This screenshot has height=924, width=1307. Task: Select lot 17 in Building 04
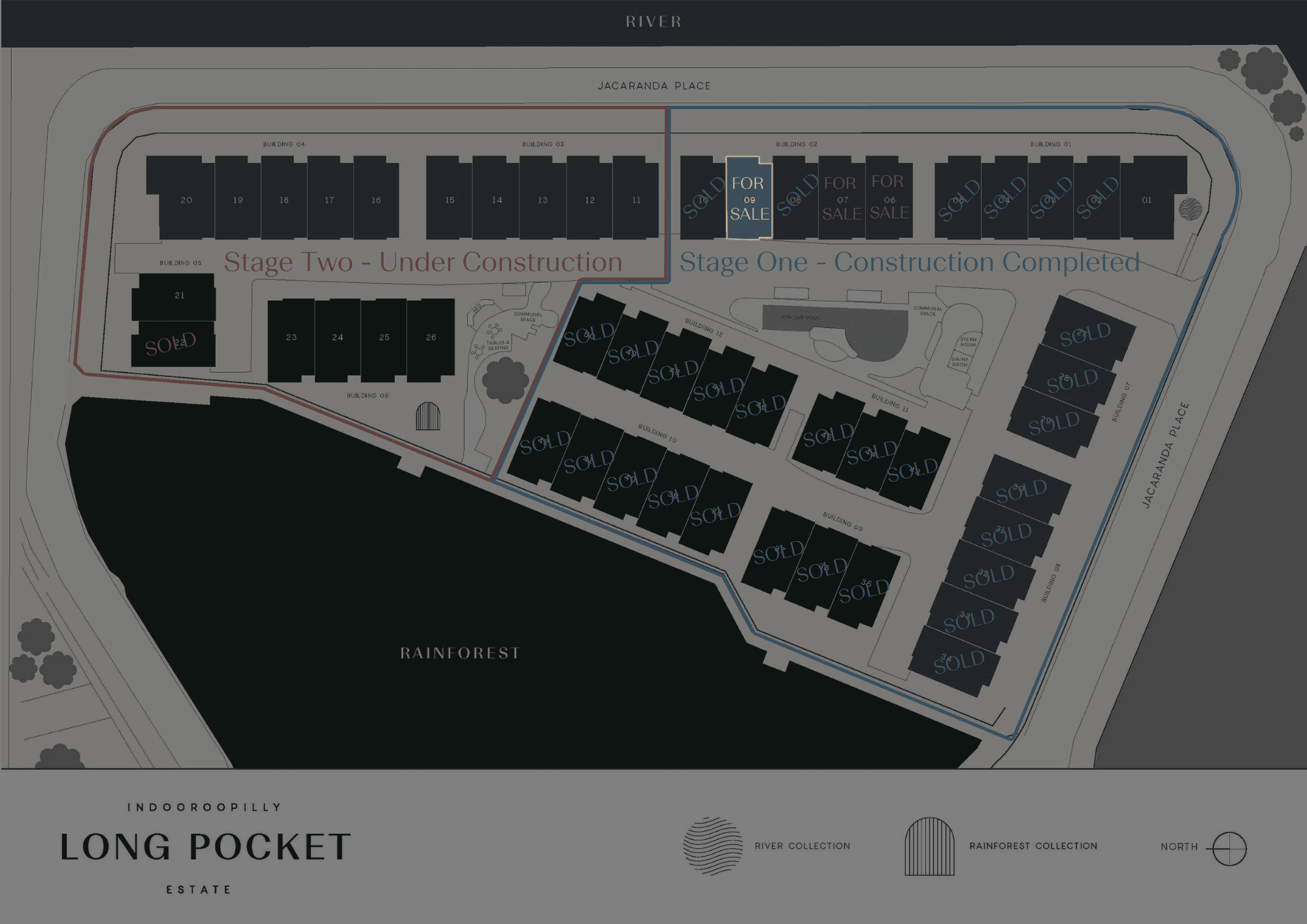pyautogui.click(x=330, y=198)
